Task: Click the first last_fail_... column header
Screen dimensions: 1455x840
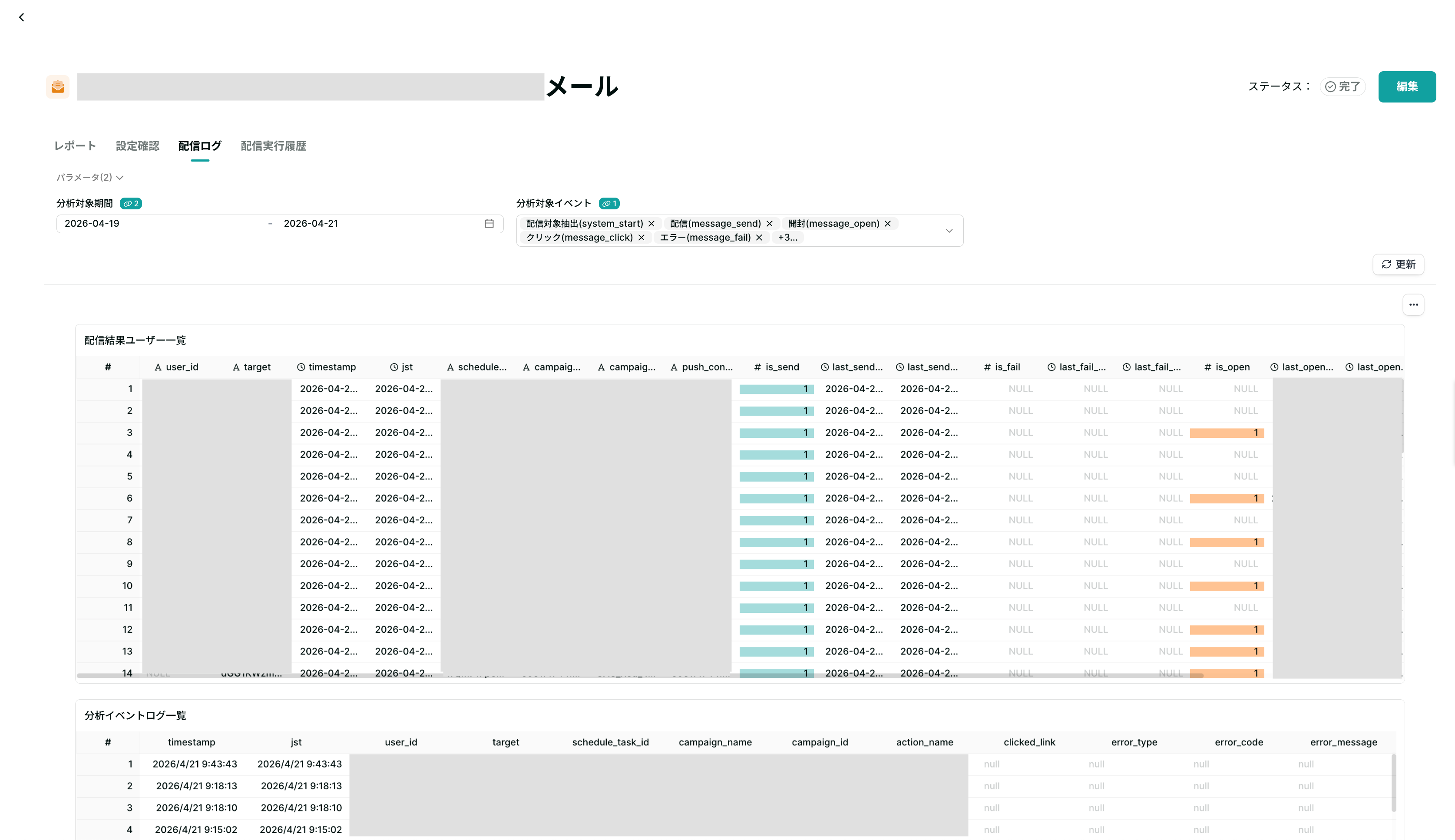Action: [x=1077, y=367]
